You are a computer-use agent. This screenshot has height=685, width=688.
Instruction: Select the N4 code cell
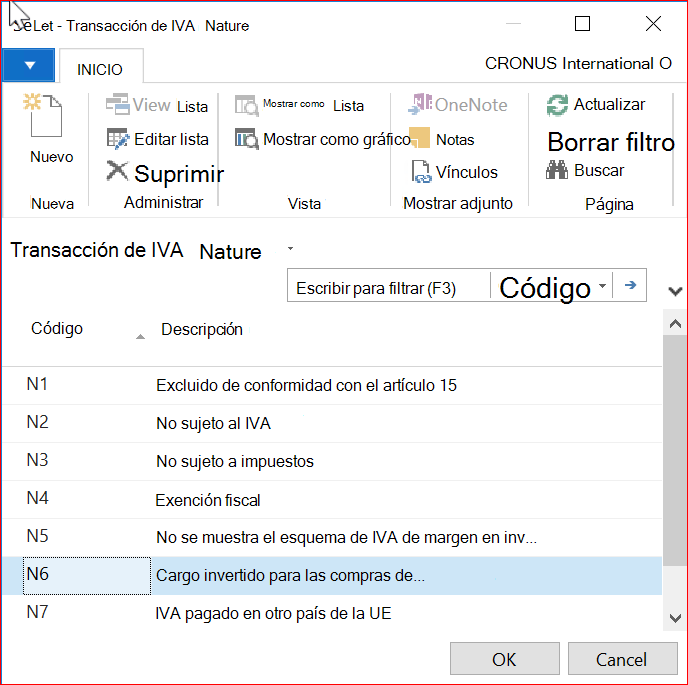[x=87, y=499]
